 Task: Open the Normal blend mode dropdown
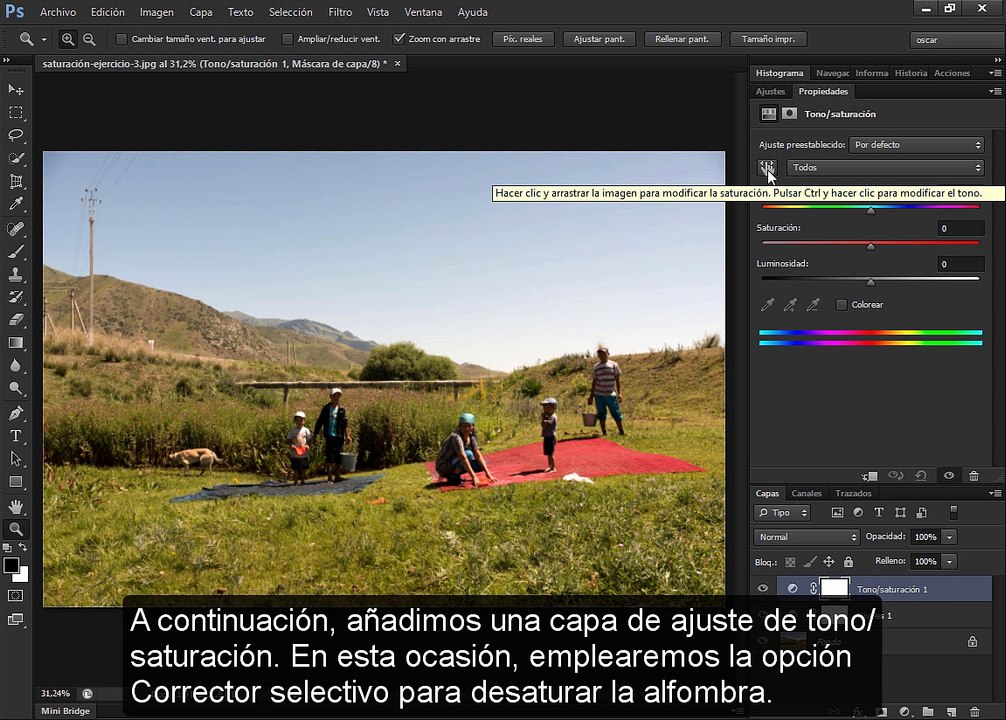(806, 537)
